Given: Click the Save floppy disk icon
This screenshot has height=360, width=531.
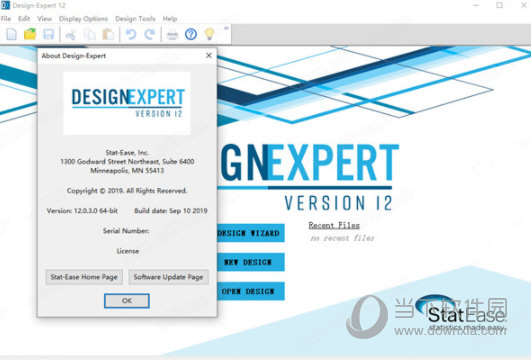Looking at the screenshot, I should 49,34.
